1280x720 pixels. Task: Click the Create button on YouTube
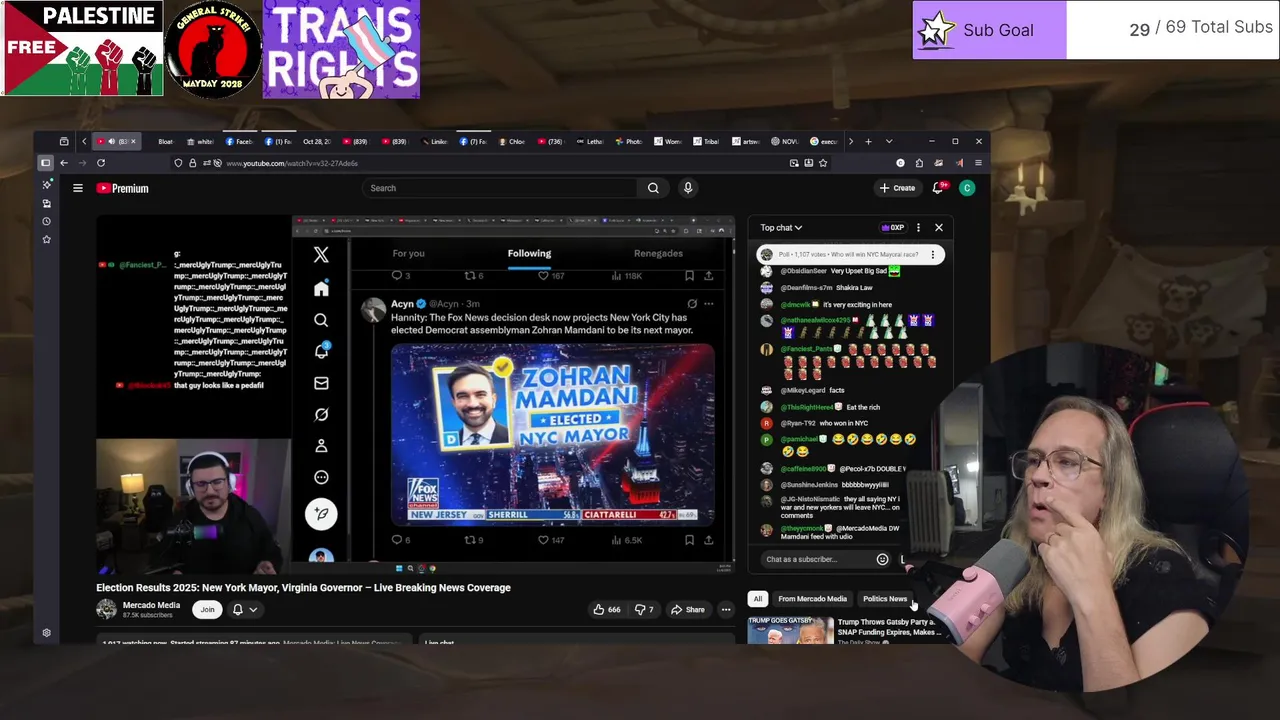tap(897, 188)
